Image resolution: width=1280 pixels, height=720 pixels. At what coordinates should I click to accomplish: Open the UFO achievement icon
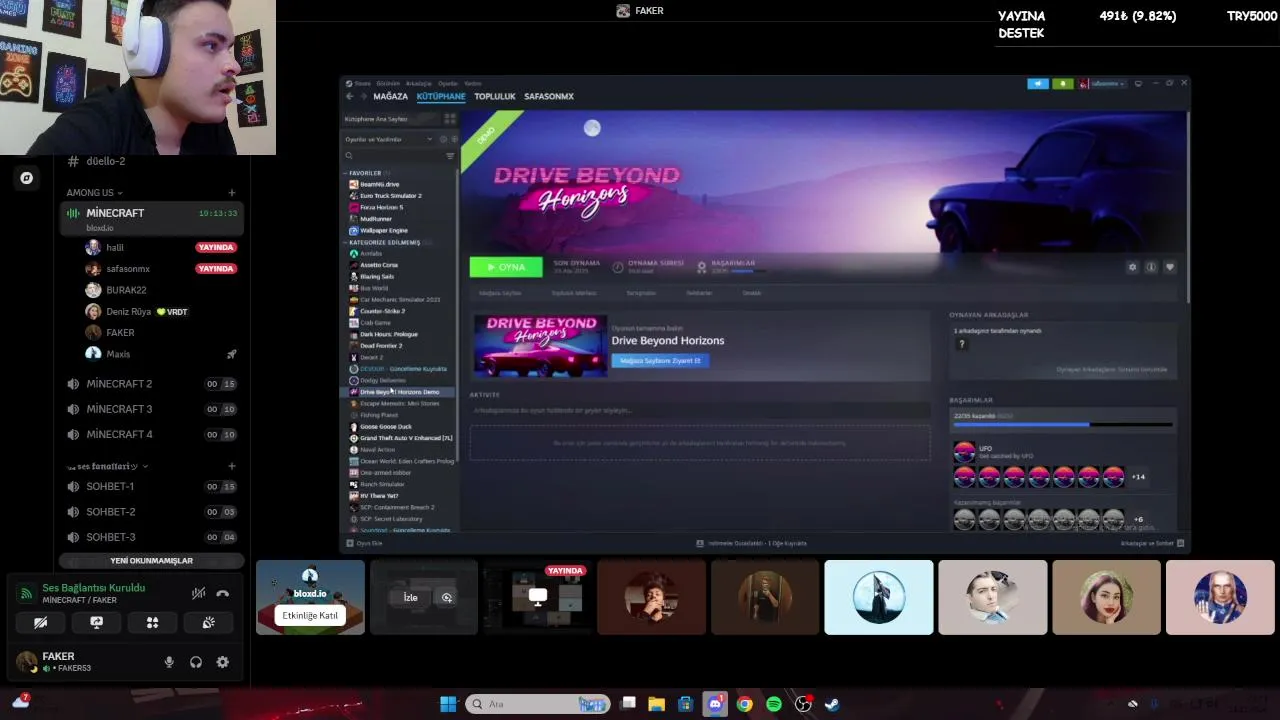(964, 451)
